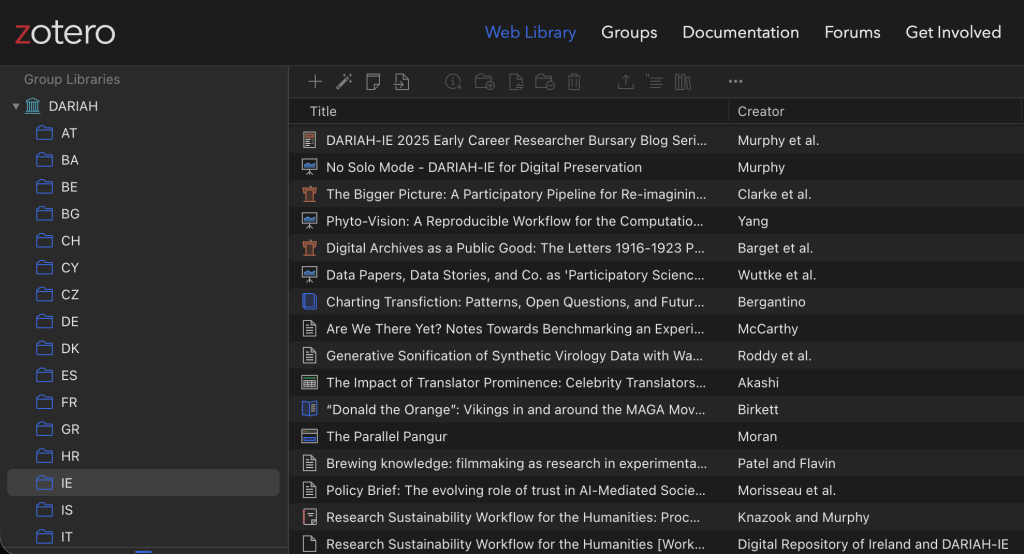This screenshot has width=1024, height=554.
Task: Select the highlighted IE collection
Action: coord(143,483)
